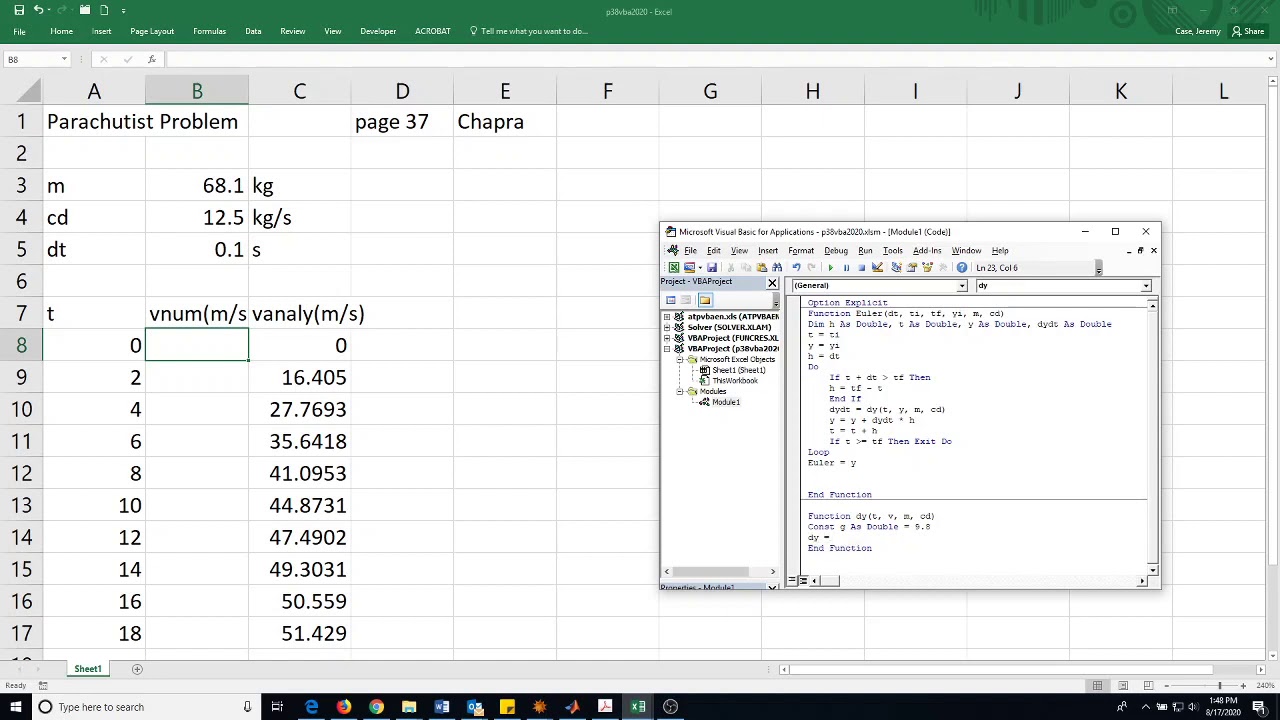1280x720 pixels.
Task: Switch to Normal view in the status bar
Action: click(x=1097, y=685)
